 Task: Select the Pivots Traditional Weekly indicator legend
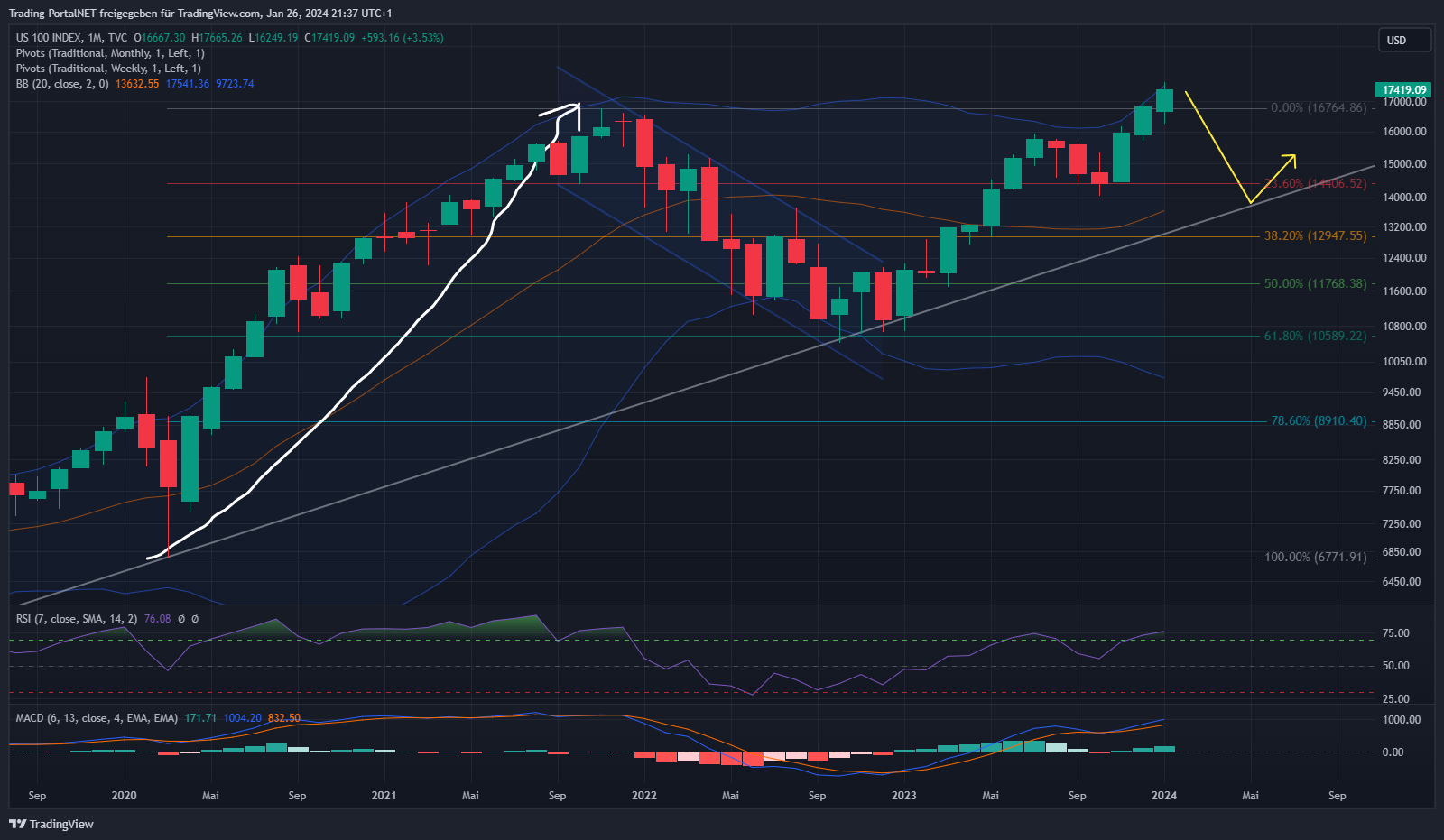pyautogui.click(x=108, y=69)
